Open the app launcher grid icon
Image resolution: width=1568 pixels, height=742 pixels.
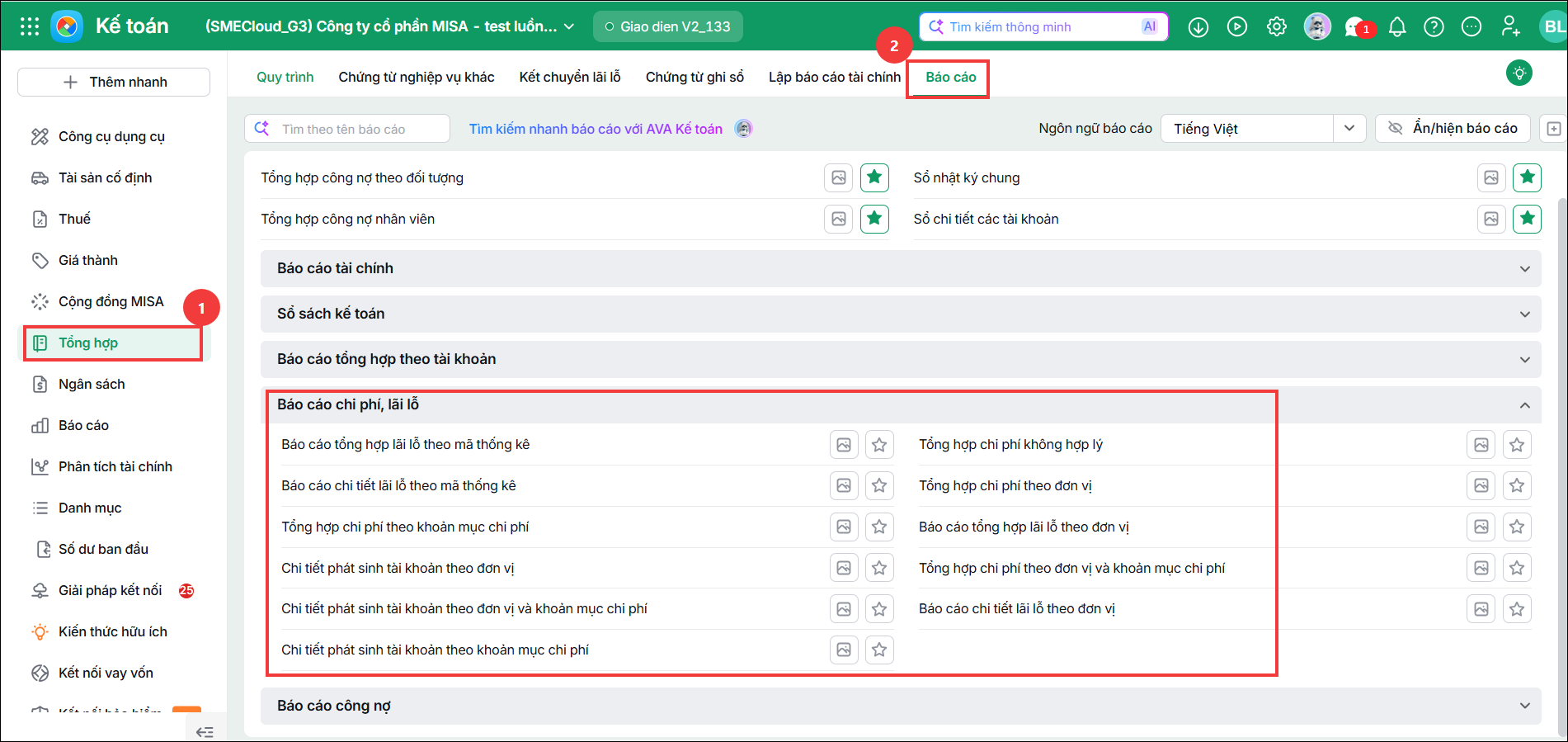point(30,26)
